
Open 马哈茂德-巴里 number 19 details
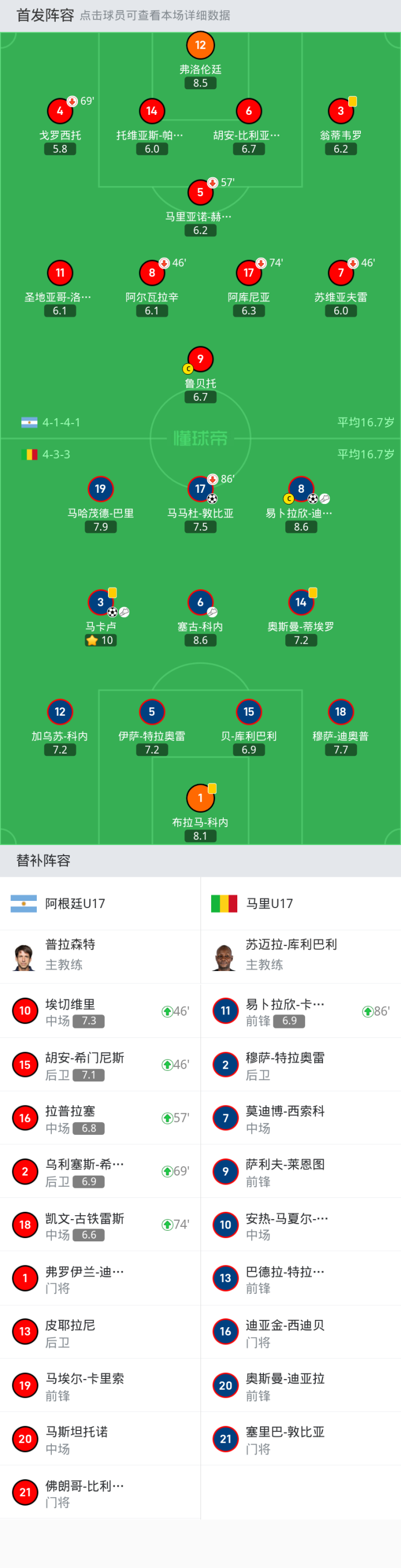point(100,489)
